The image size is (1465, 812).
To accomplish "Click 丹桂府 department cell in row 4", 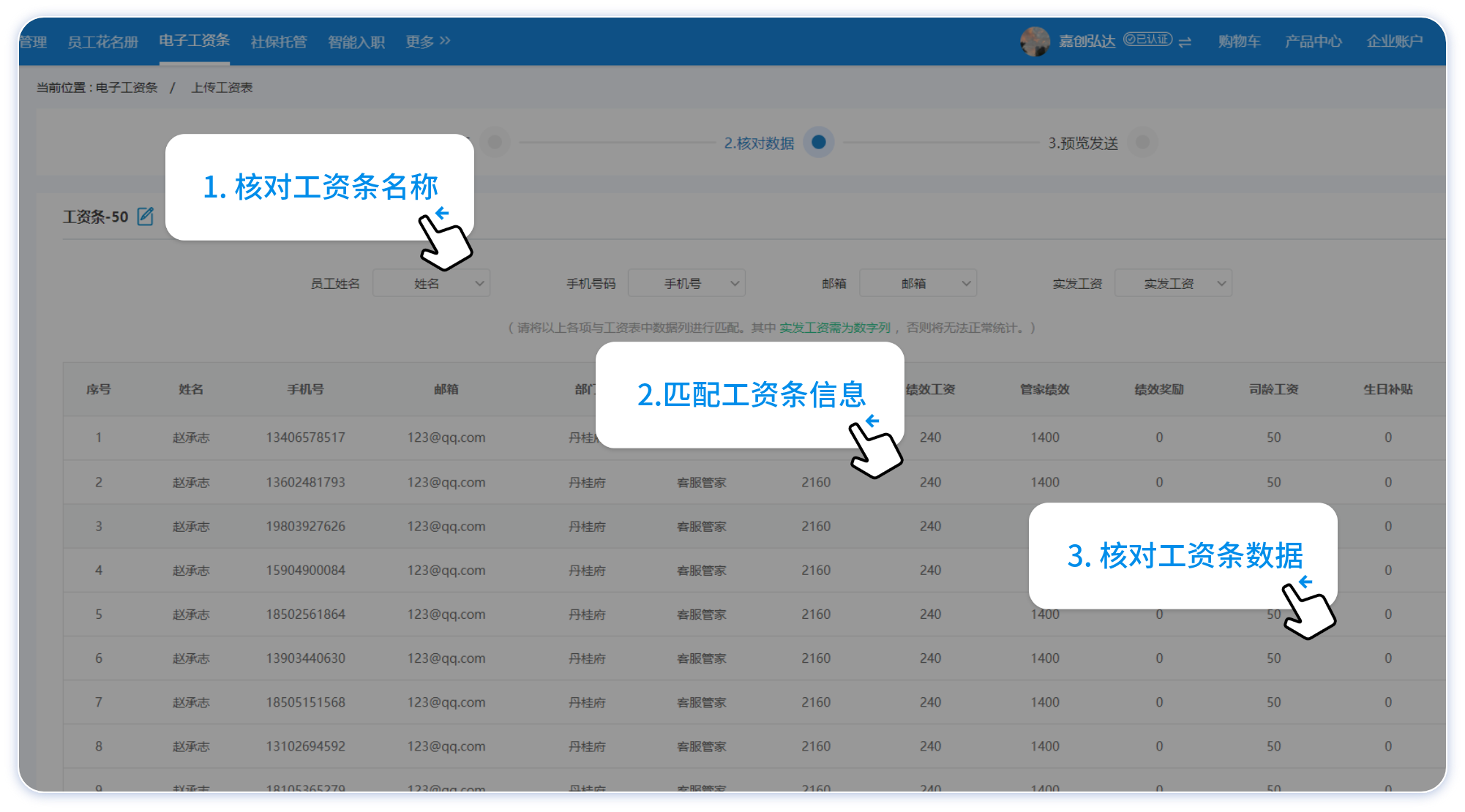I will pos(587,570).
